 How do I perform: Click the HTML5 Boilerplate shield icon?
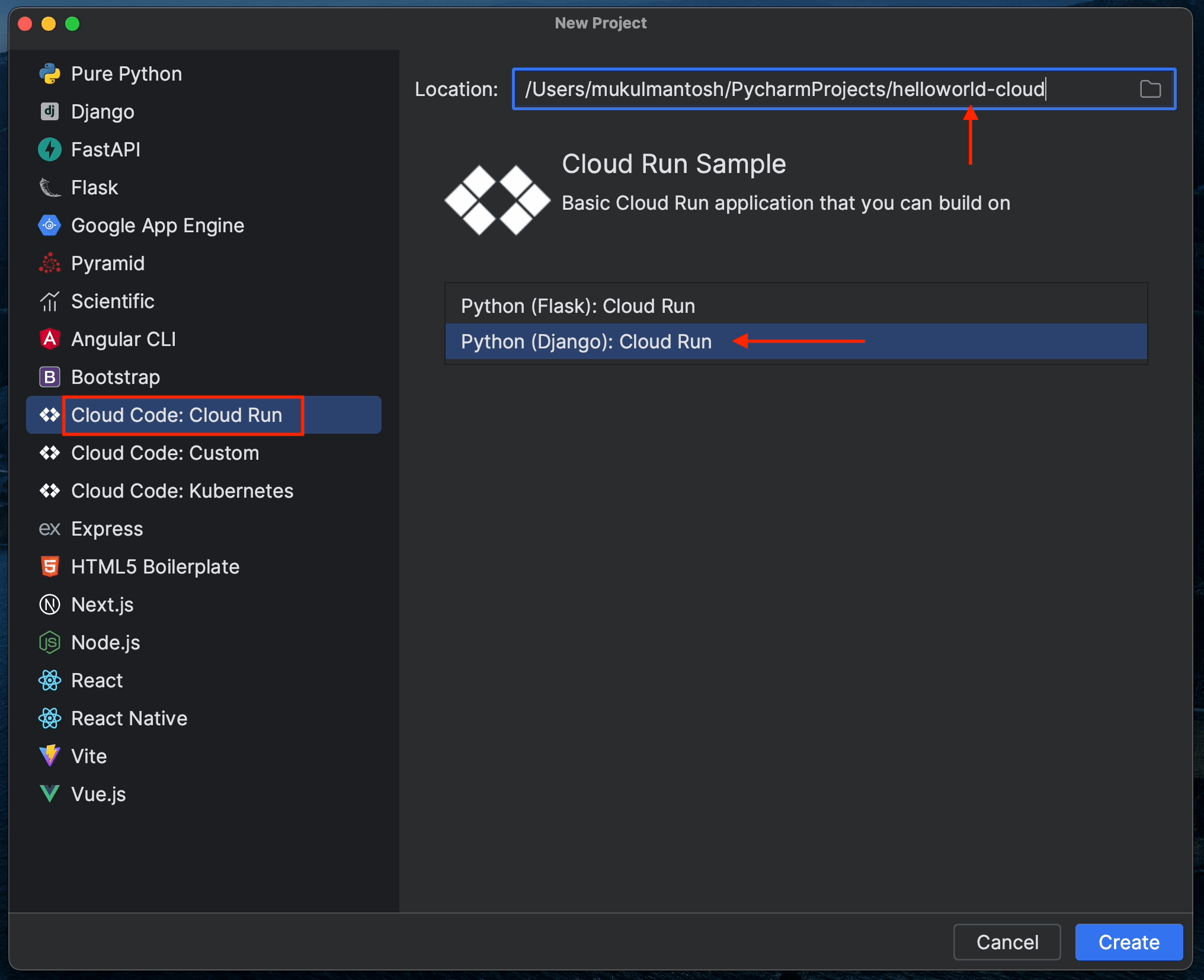[x=50, y=566]
